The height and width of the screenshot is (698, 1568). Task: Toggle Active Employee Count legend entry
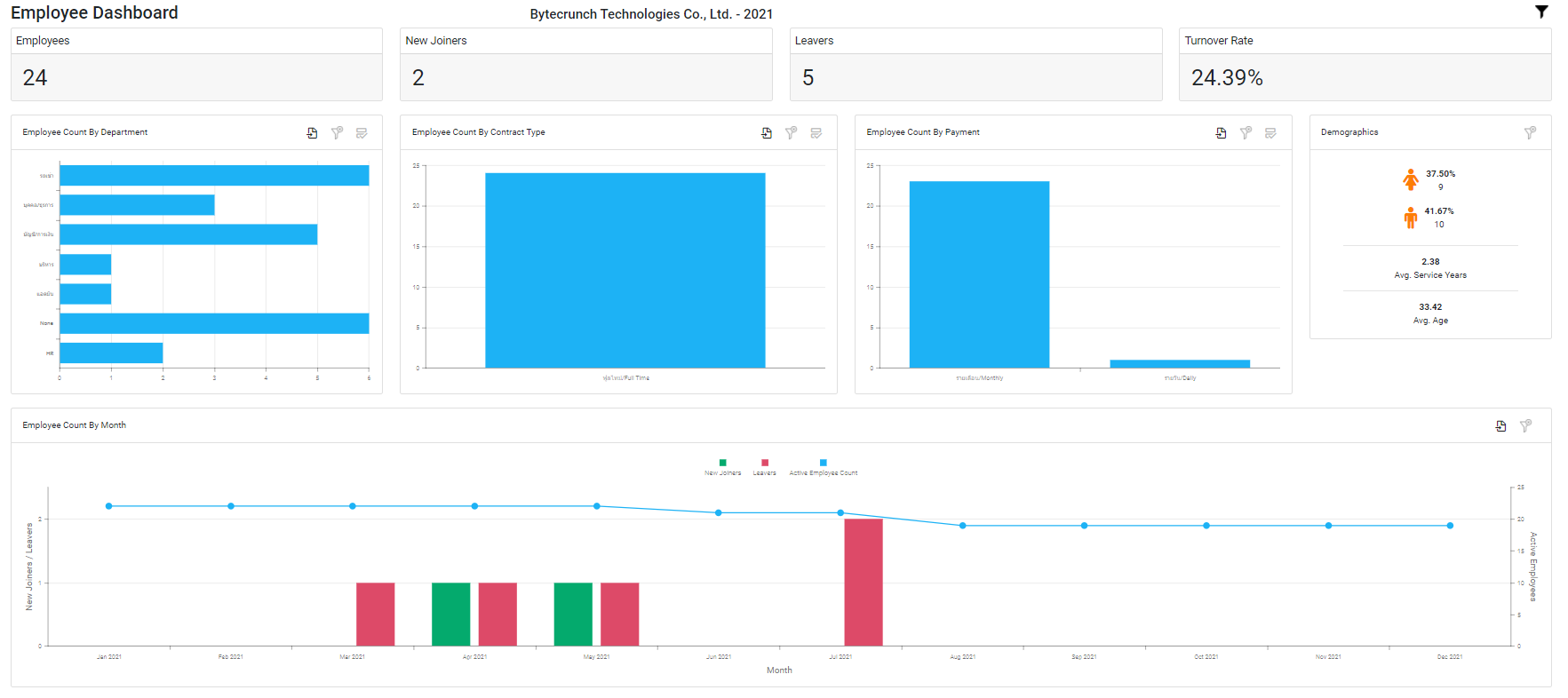tap(824, 467)
